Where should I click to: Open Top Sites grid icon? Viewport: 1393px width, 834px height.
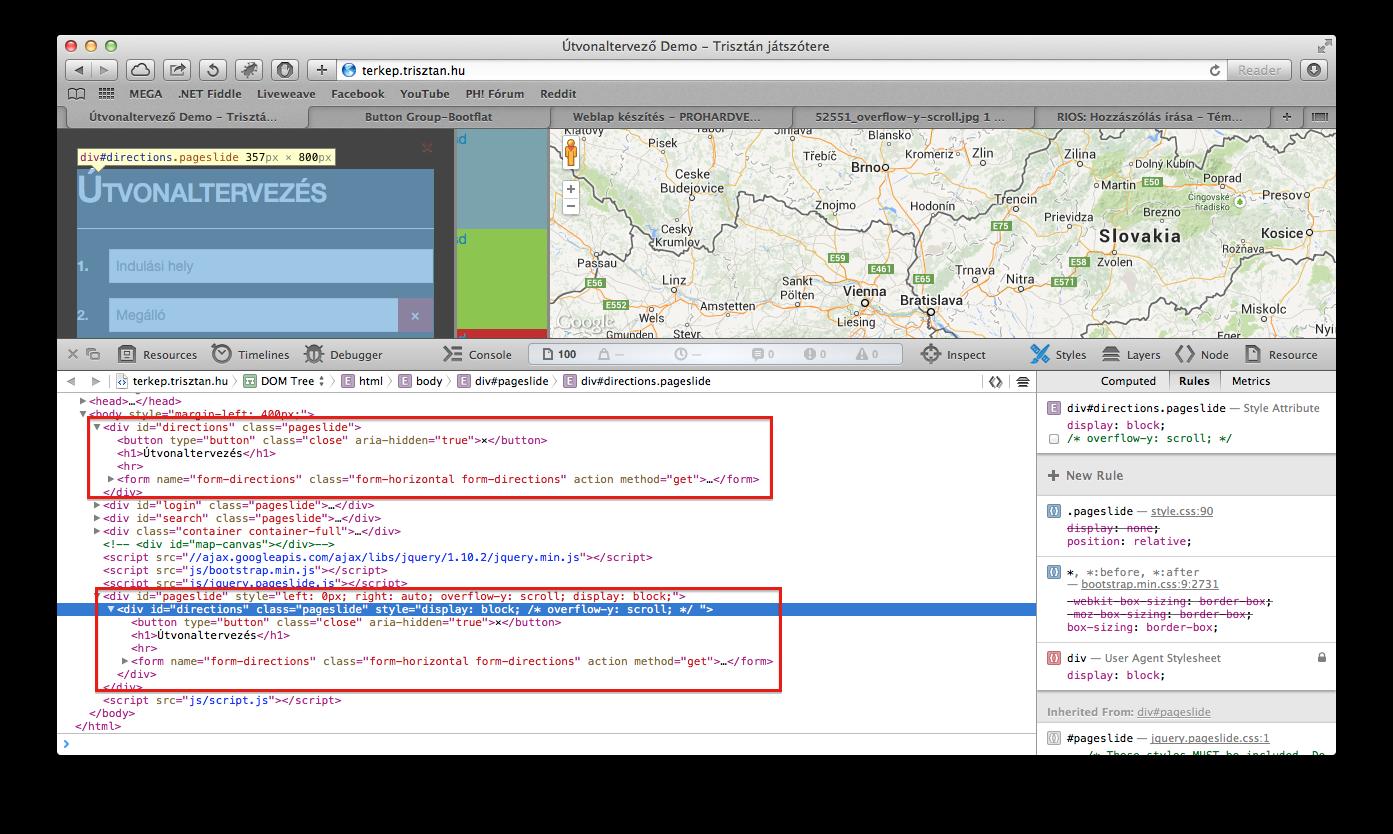tap(105, 94)
